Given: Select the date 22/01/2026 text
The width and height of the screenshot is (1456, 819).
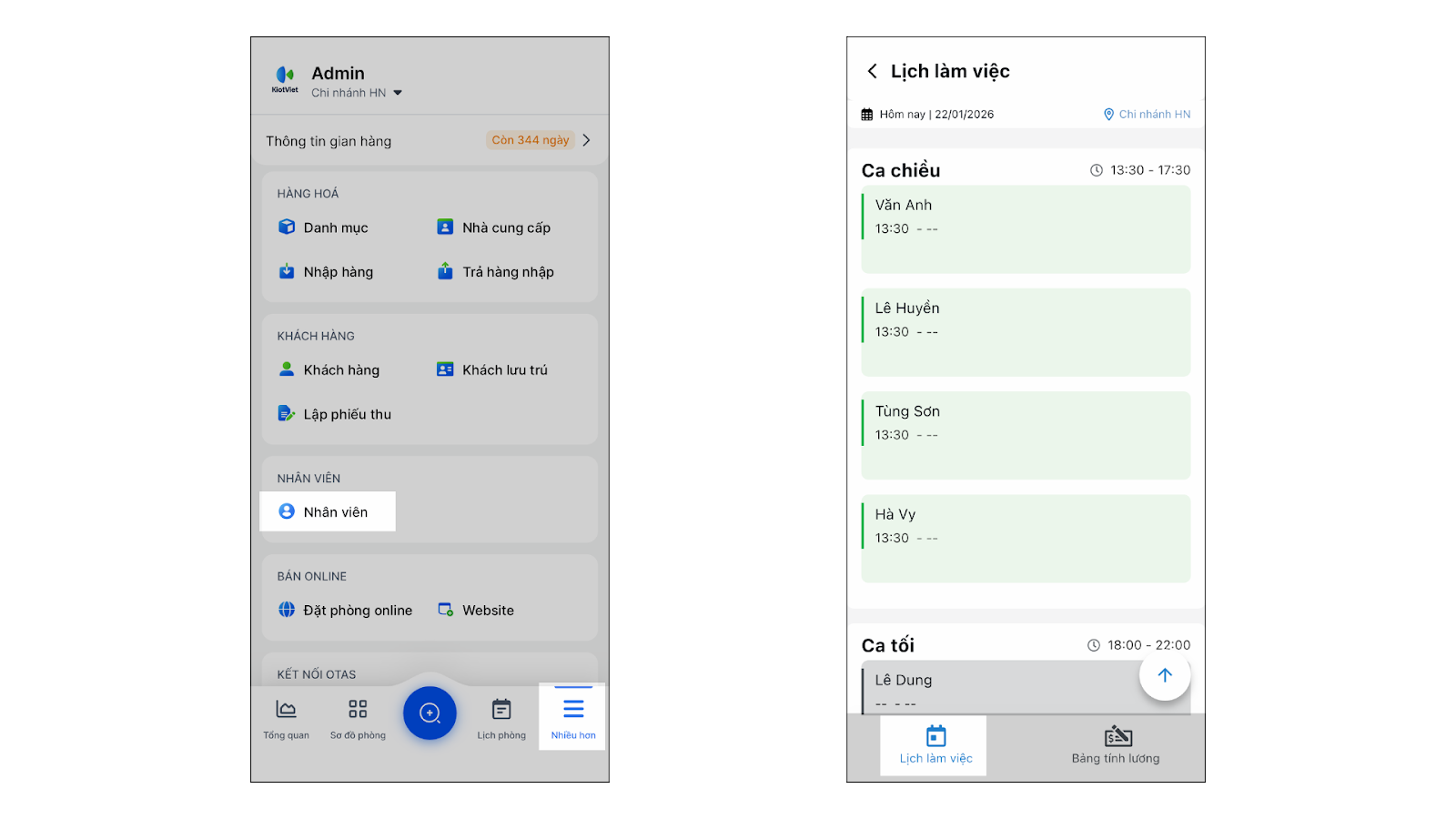Looking at the screenshot, I should point(965,115).
